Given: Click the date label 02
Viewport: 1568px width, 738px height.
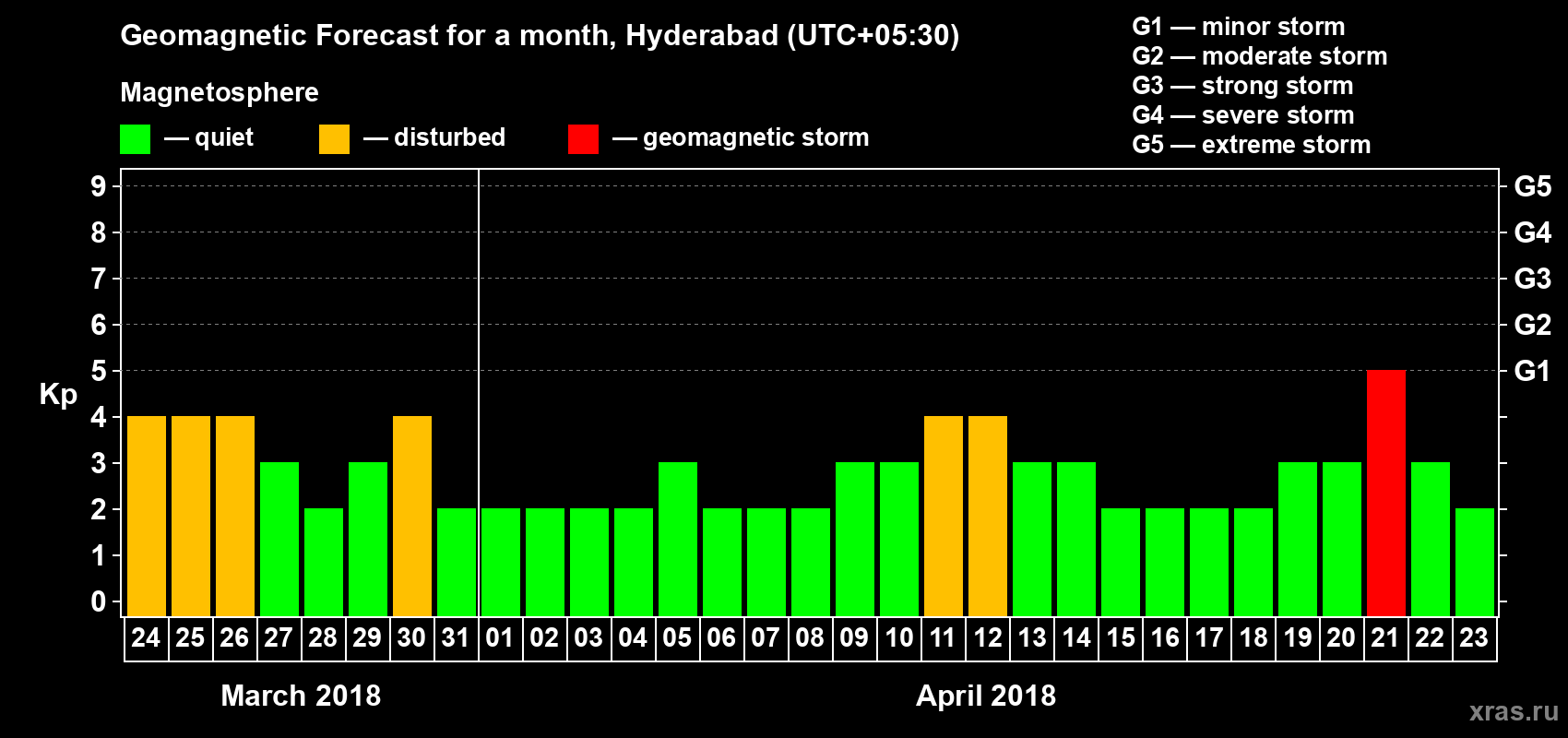Looking at the screenshot, I should coord(544,637).
